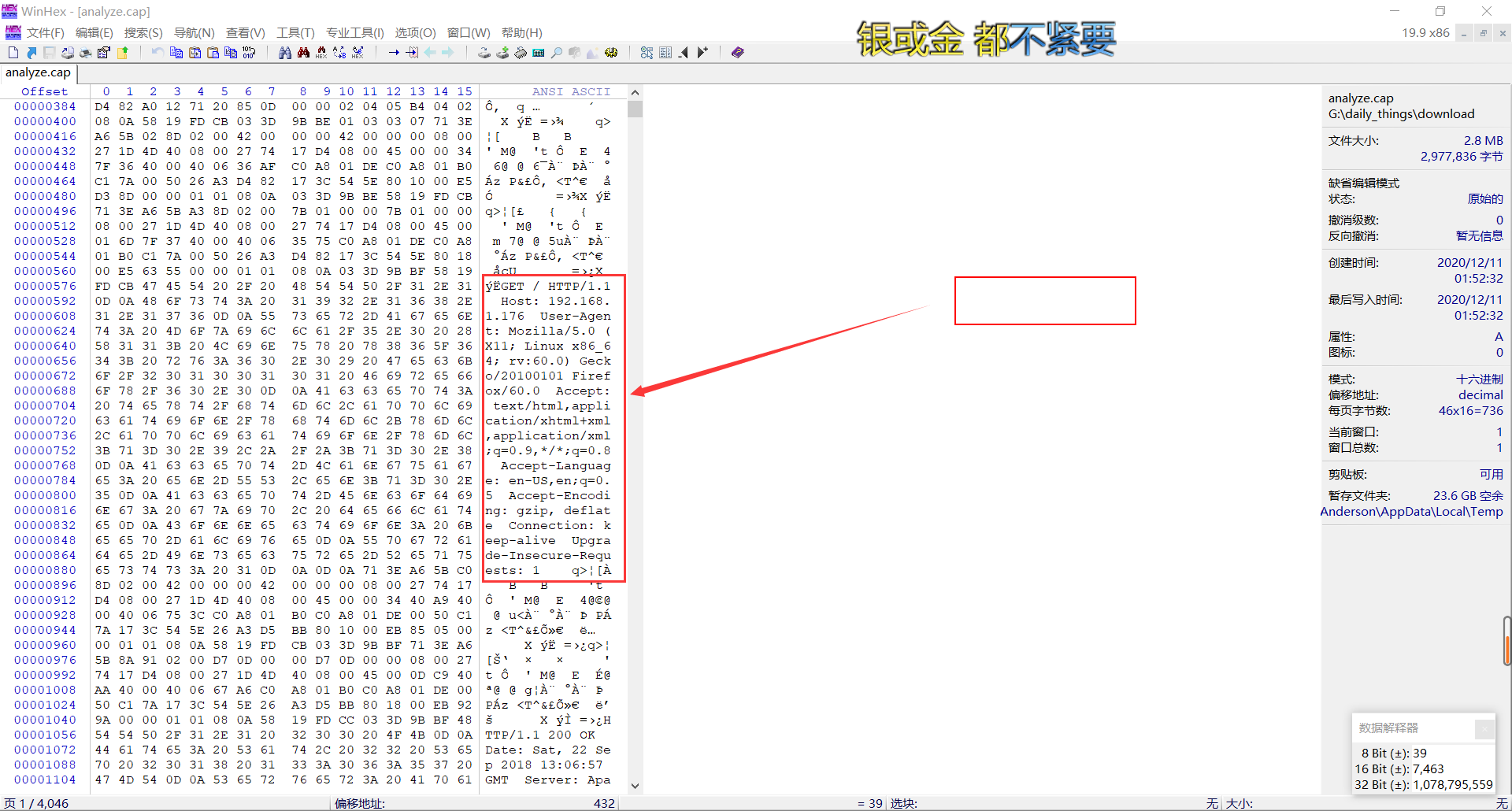Click the Find text binoculars icon
The image size is (1512, 811).
click(284, 53)
